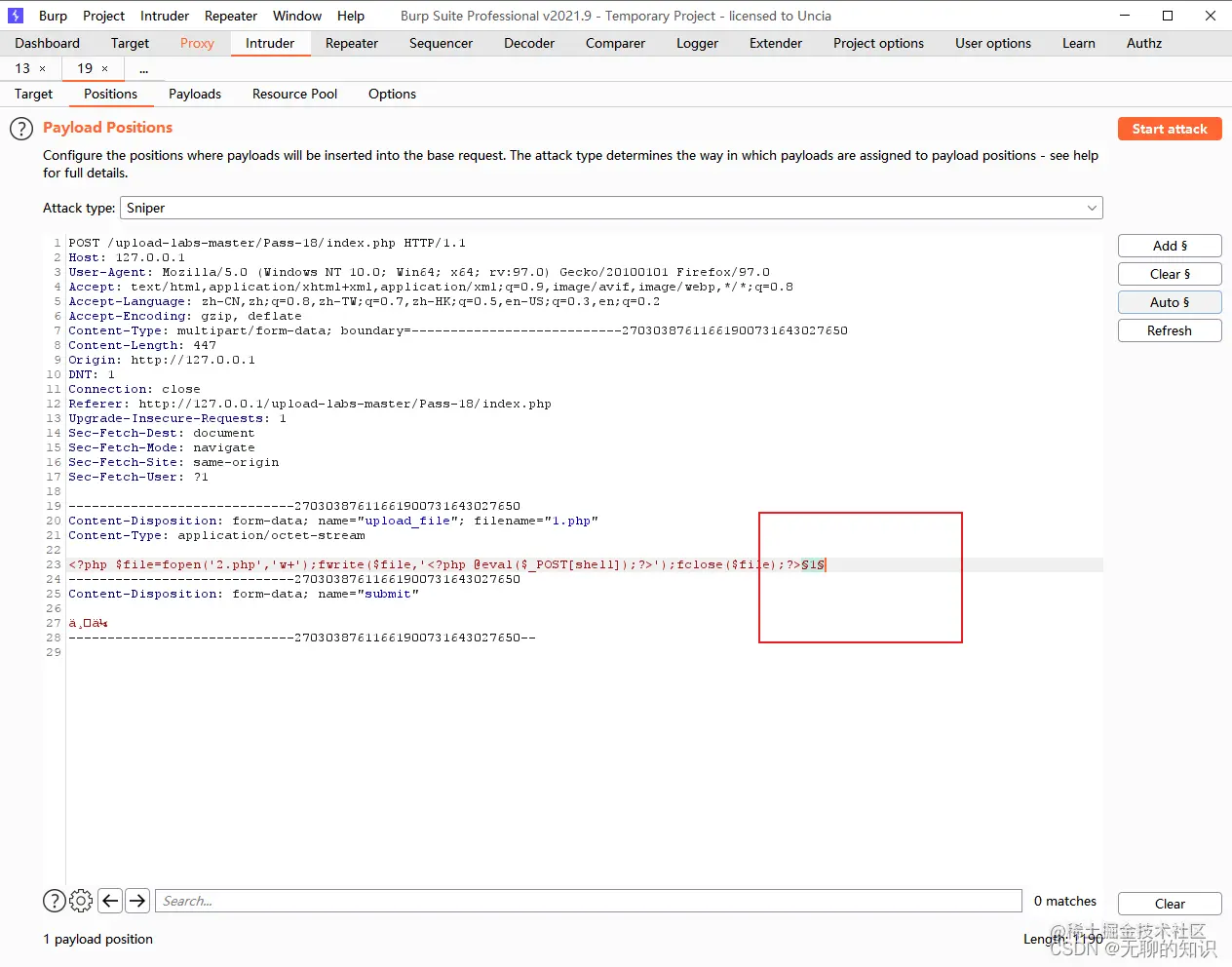This screenshot has height=967, width=1232.
Task: Switch to the Logger tab
Action: click(x=697, y=43)
